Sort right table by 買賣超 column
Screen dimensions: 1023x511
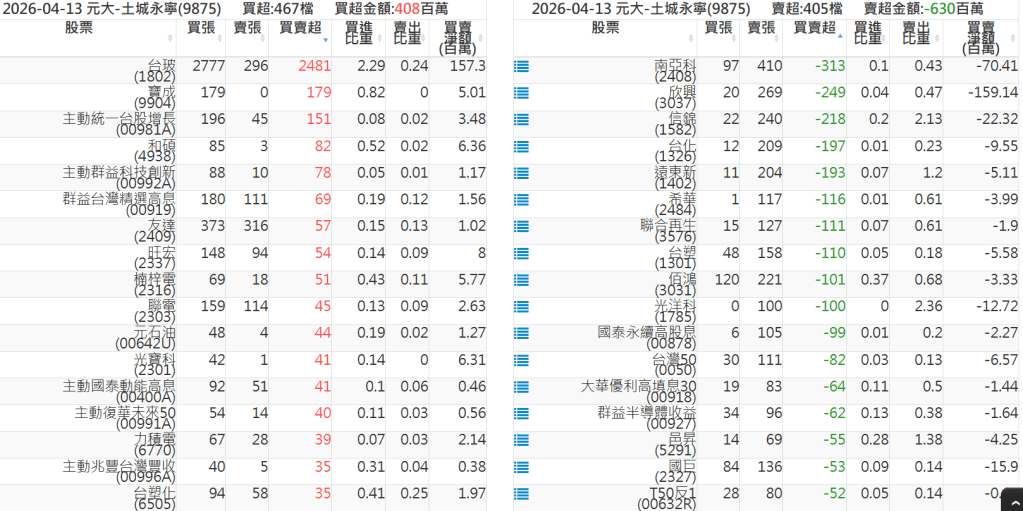pos(814,28)
